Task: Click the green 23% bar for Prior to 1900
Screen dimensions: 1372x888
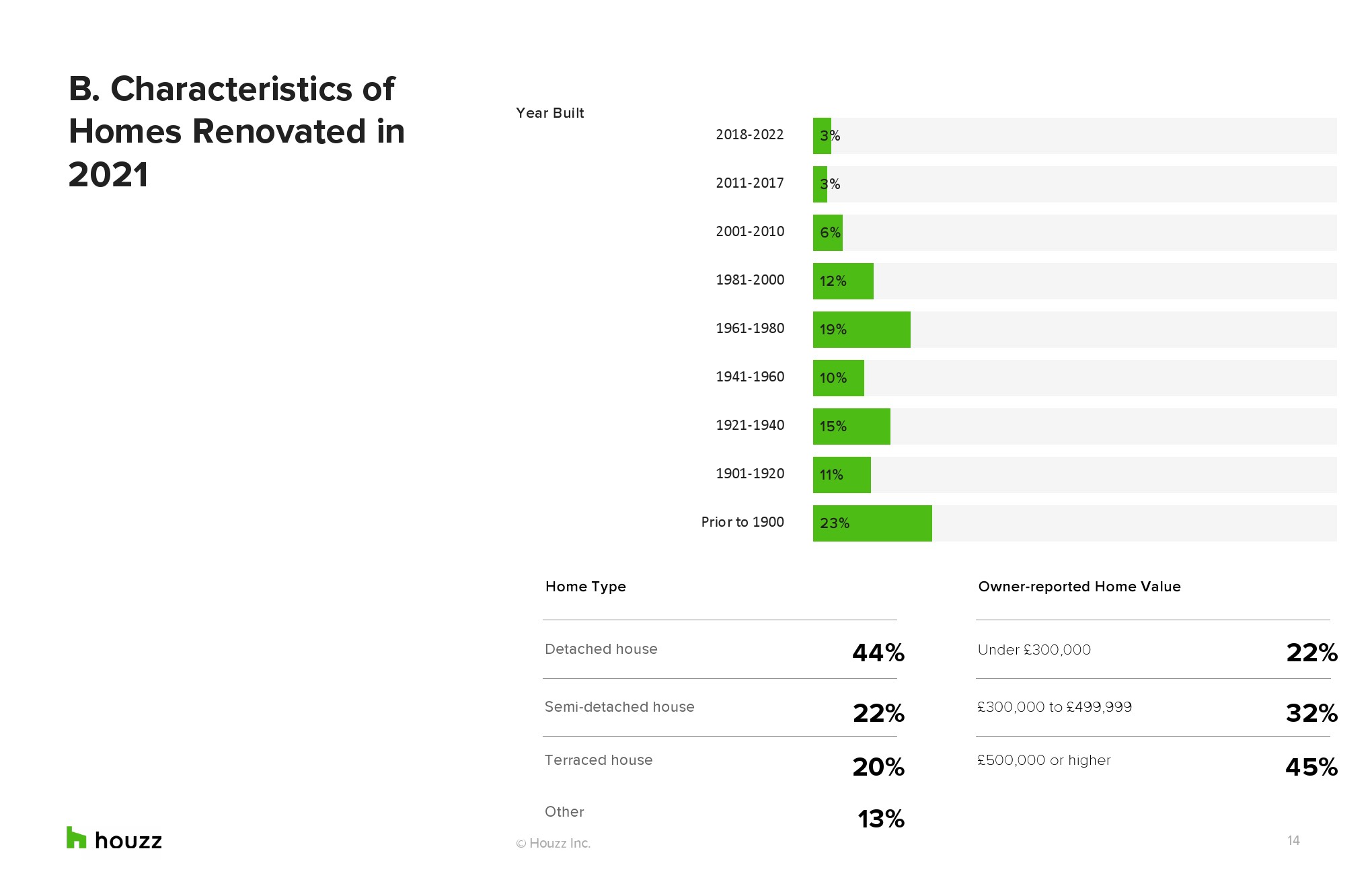Action: [872, 523]
